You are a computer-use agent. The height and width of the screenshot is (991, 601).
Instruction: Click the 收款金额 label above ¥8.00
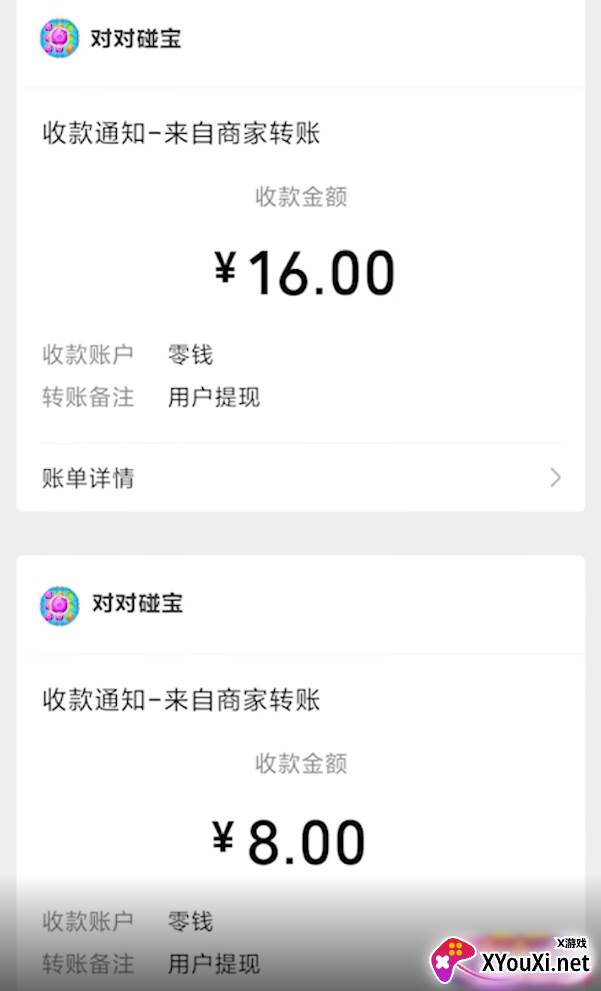(301, 764)
